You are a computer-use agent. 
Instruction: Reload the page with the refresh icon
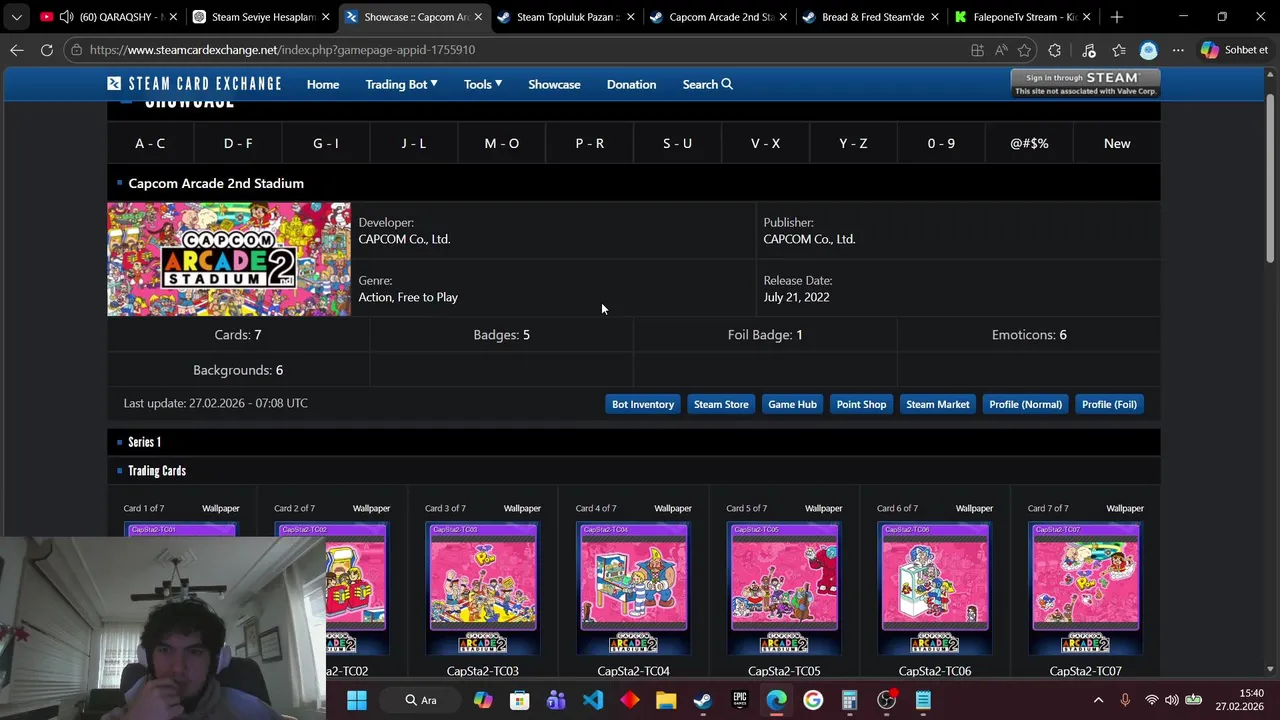46,50
